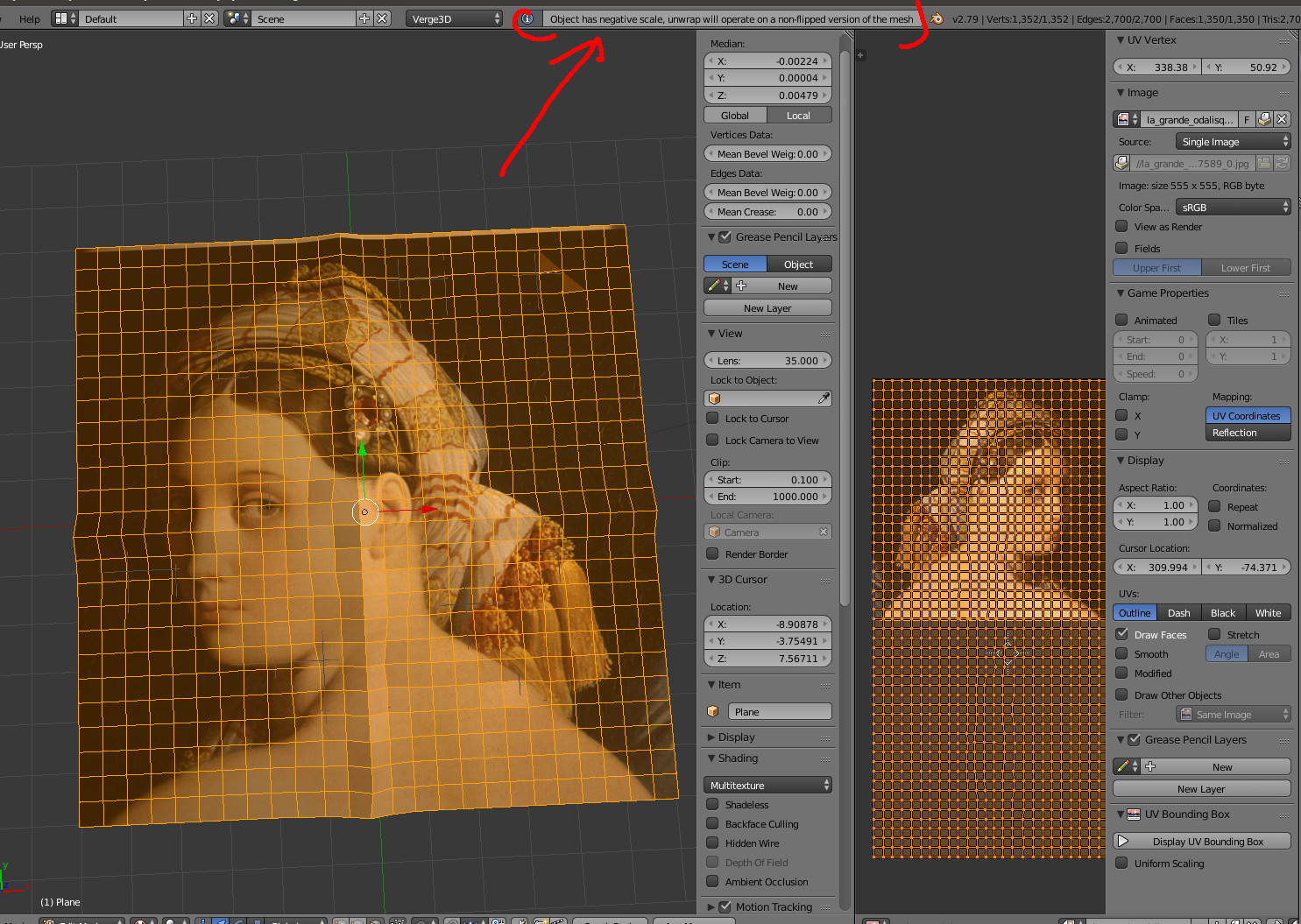Choose Reflection mapping
Viewport: 1301px width, 924px height.
click(x=1248, y=433)
